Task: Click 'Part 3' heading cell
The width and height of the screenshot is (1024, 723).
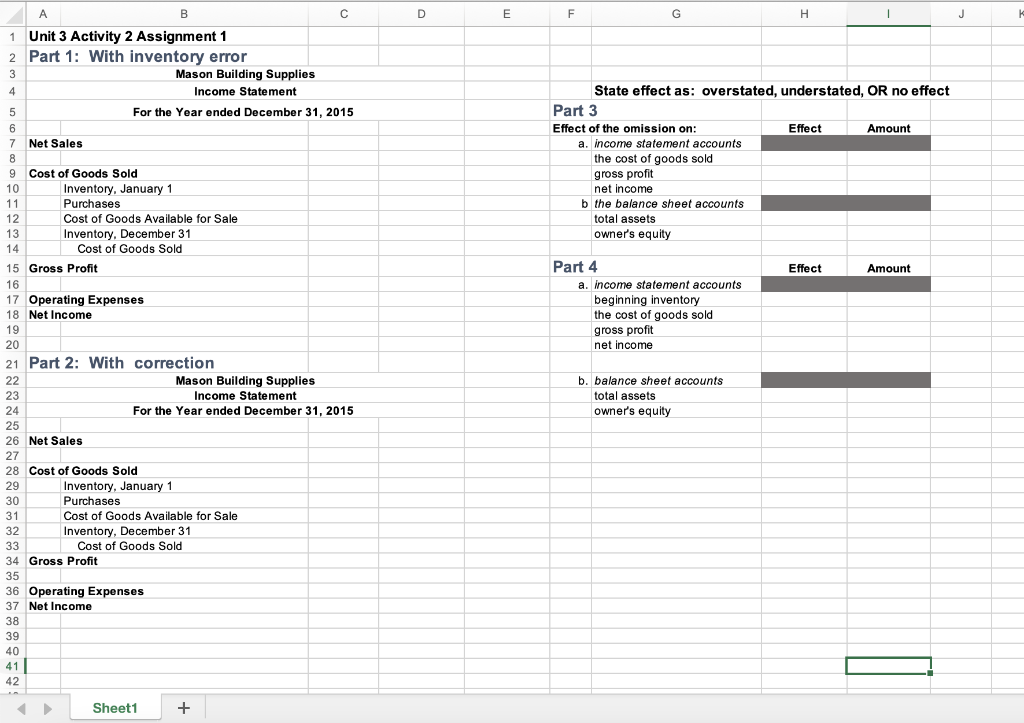Action: (575, 110)
